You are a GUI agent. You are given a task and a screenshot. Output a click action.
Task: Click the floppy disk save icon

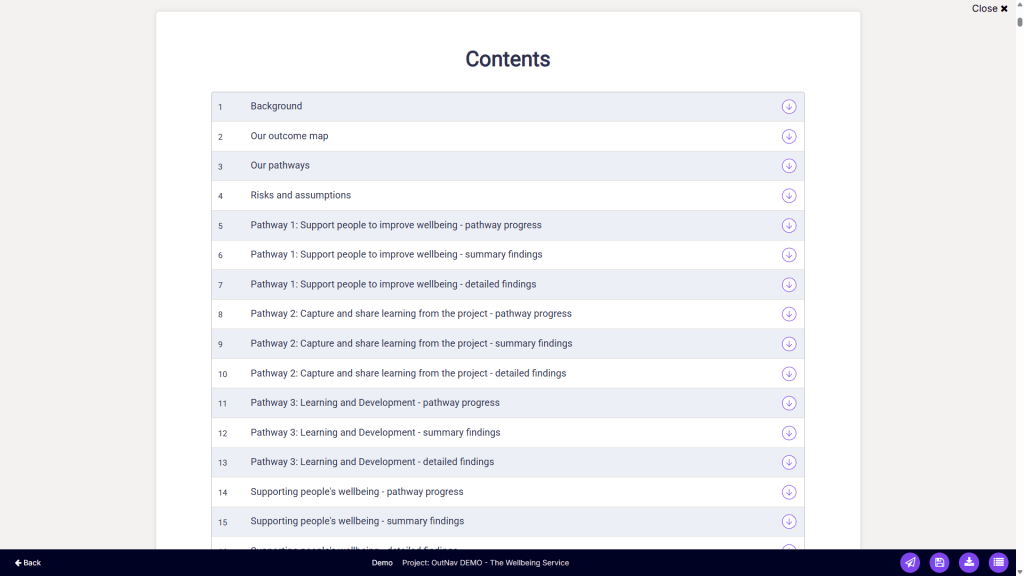[x=939, y=563]
